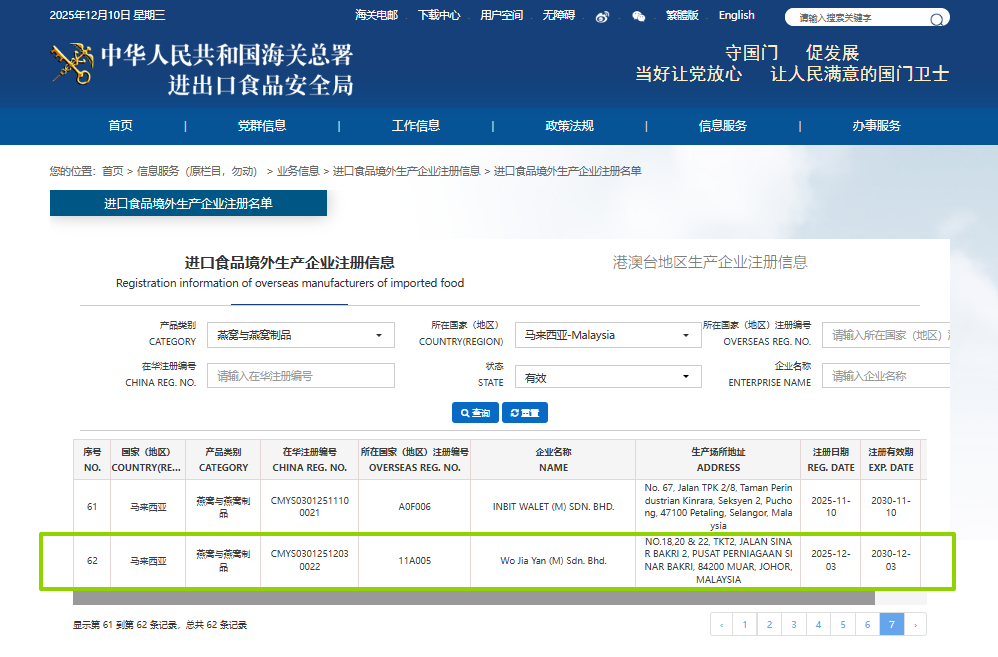Go to next page using right arrow

(x=915, y=625)
